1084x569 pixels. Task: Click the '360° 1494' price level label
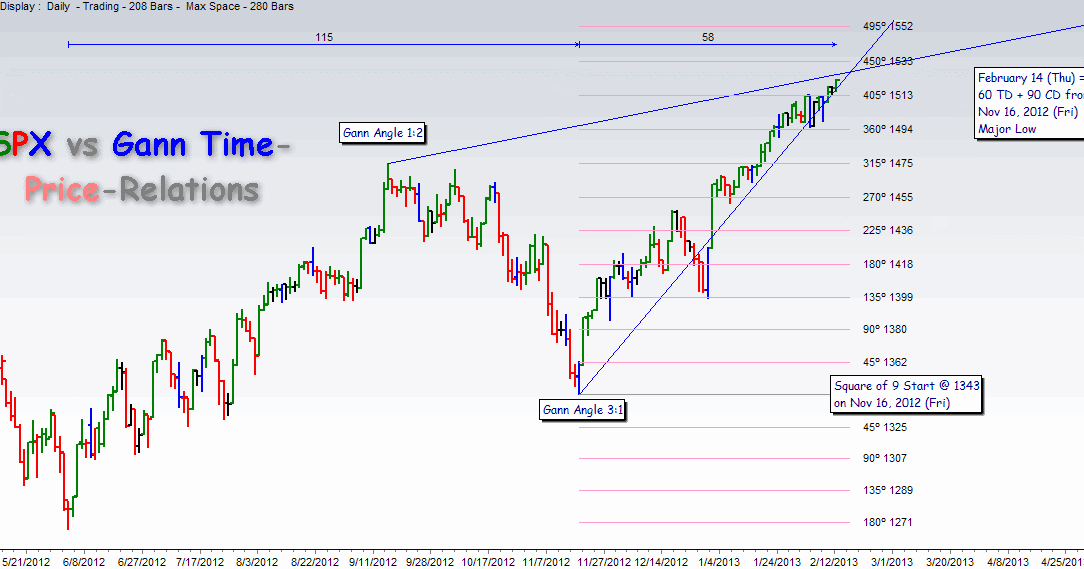click(x=888, y=129)
